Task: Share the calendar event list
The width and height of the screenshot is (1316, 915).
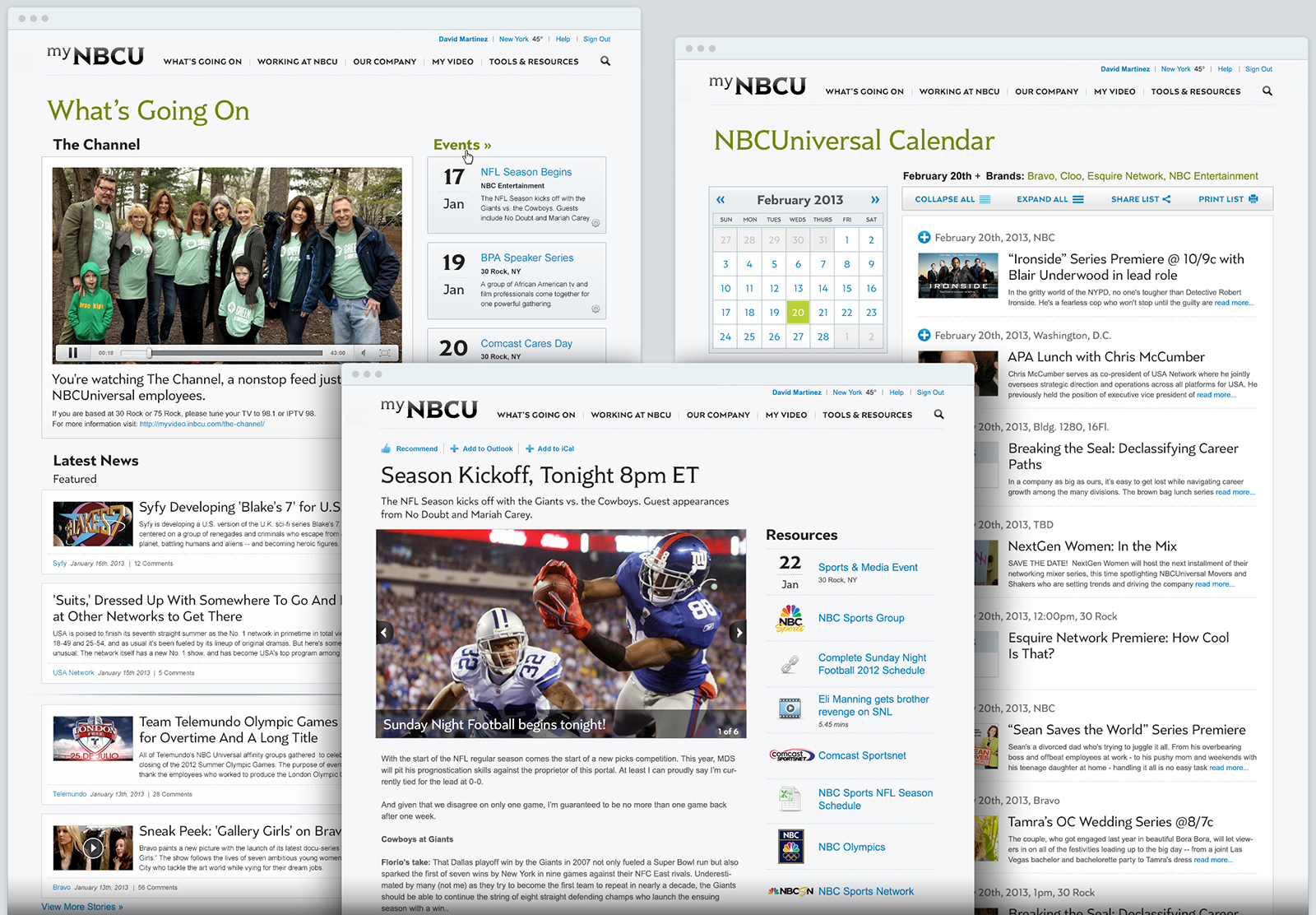Action: (1140, 199)
